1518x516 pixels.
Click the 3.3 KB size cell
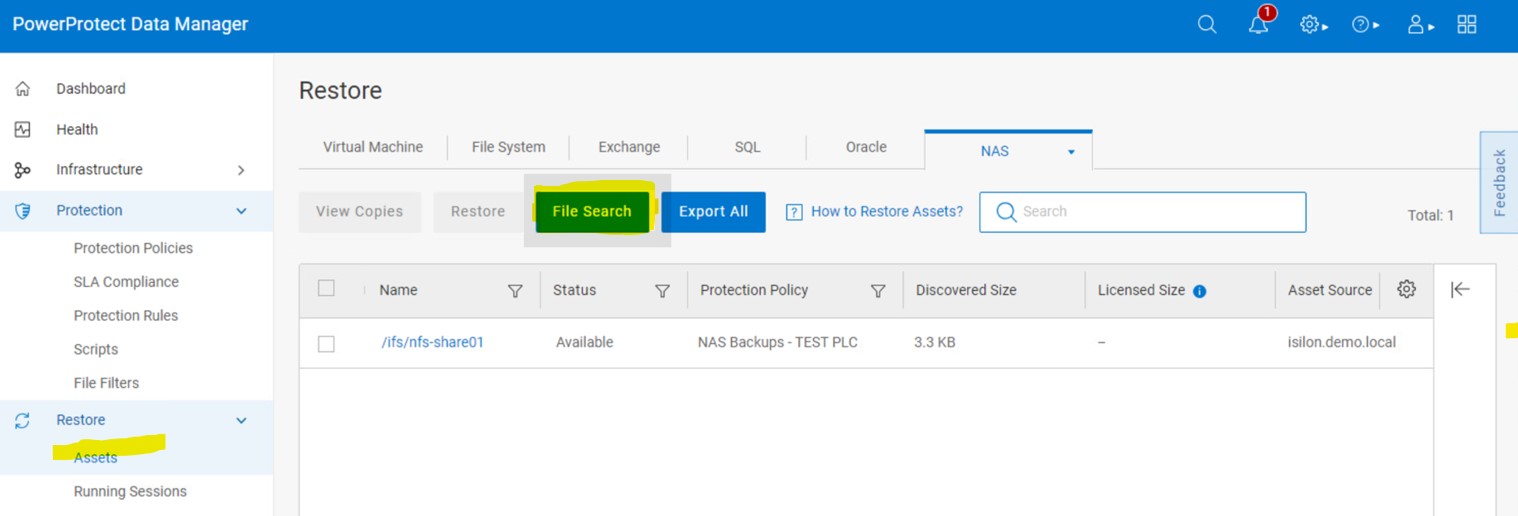(935, 342)
